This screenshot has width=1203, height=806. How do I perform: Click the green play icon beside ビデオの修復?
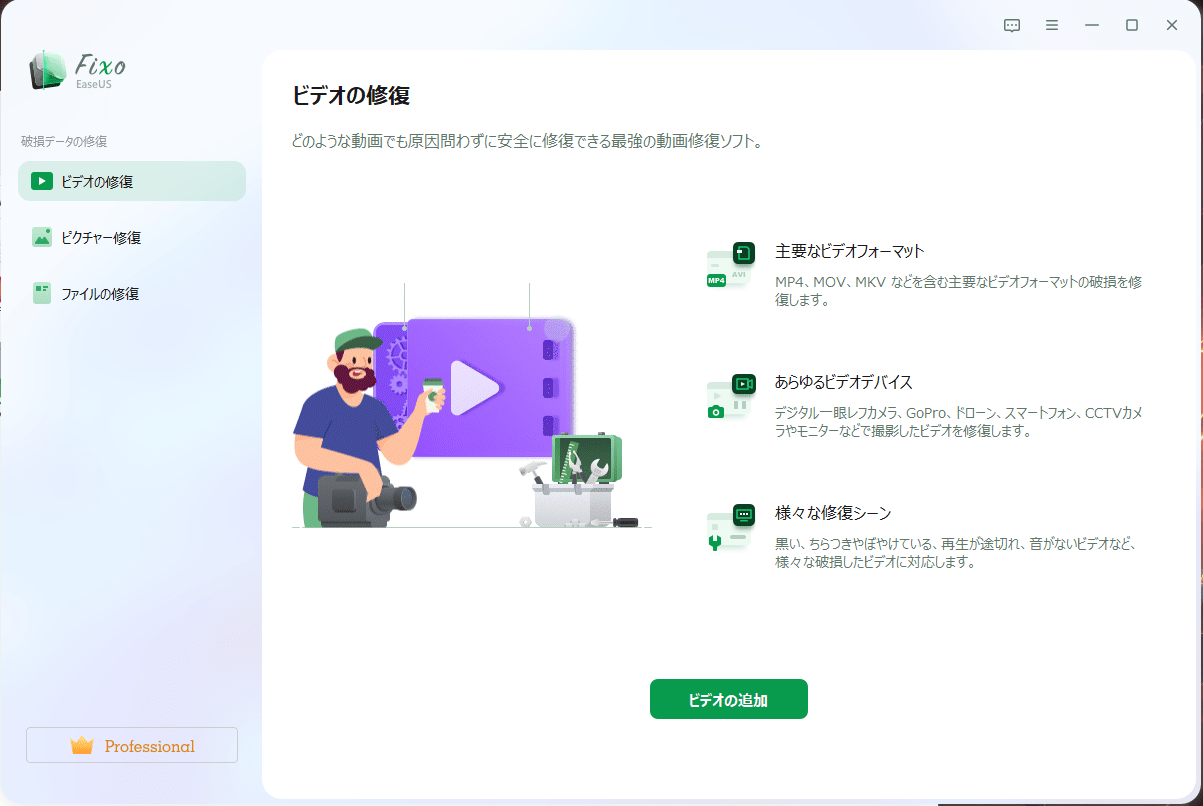click(41, 181)
